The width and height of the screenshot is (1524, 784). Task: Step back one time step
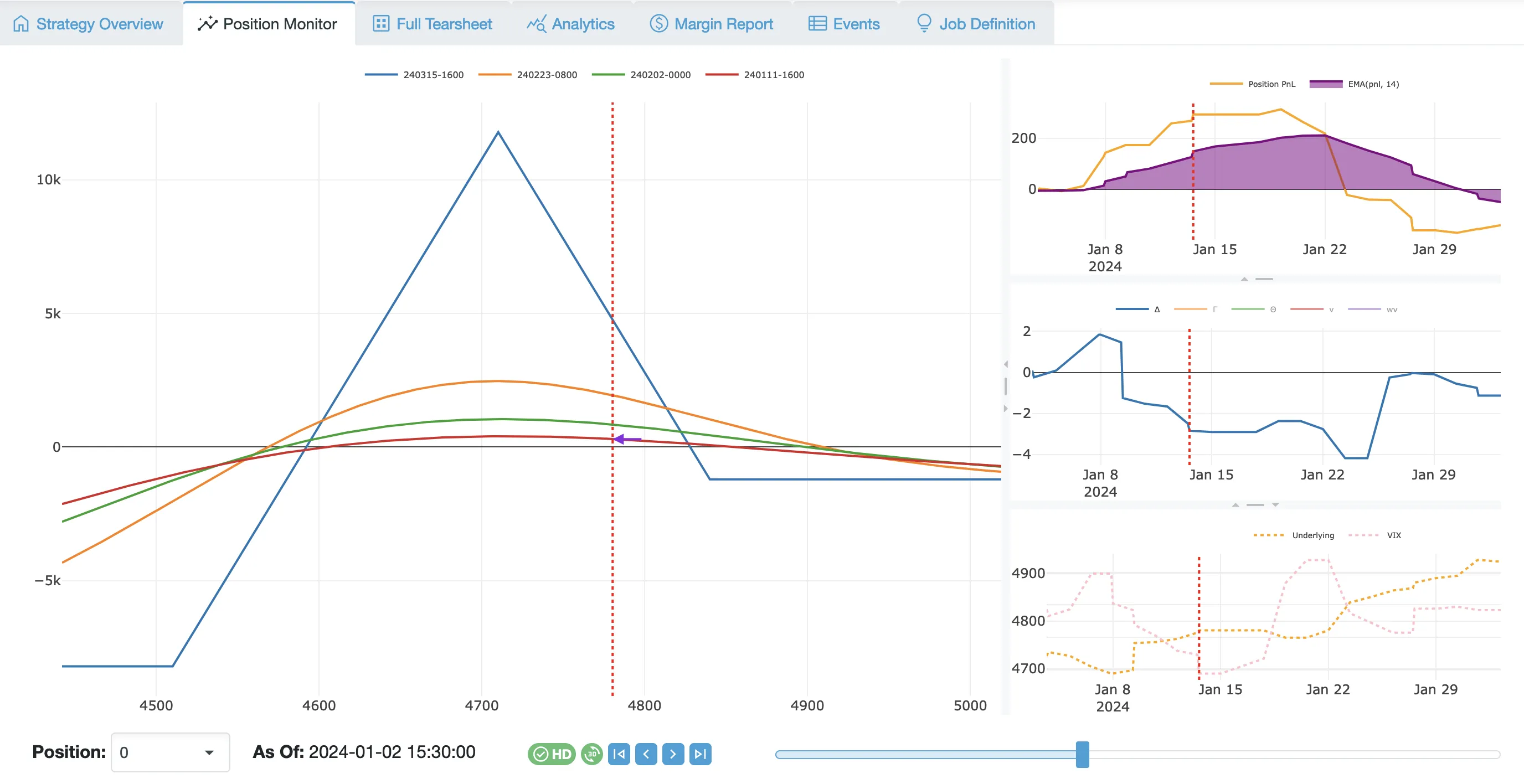click(646, 754)
